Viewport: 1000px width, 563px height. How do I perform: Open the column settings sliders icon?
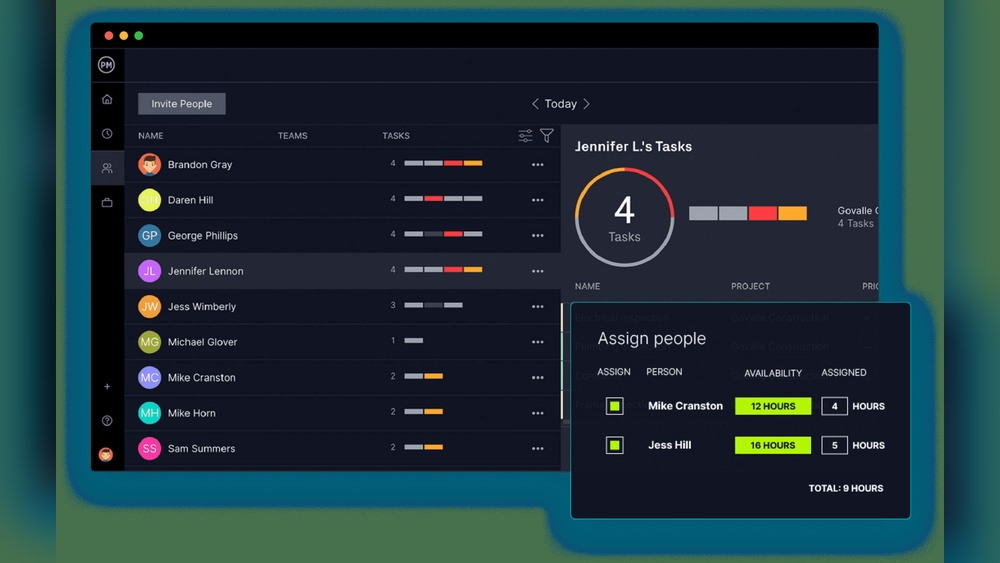coord(525,136)
